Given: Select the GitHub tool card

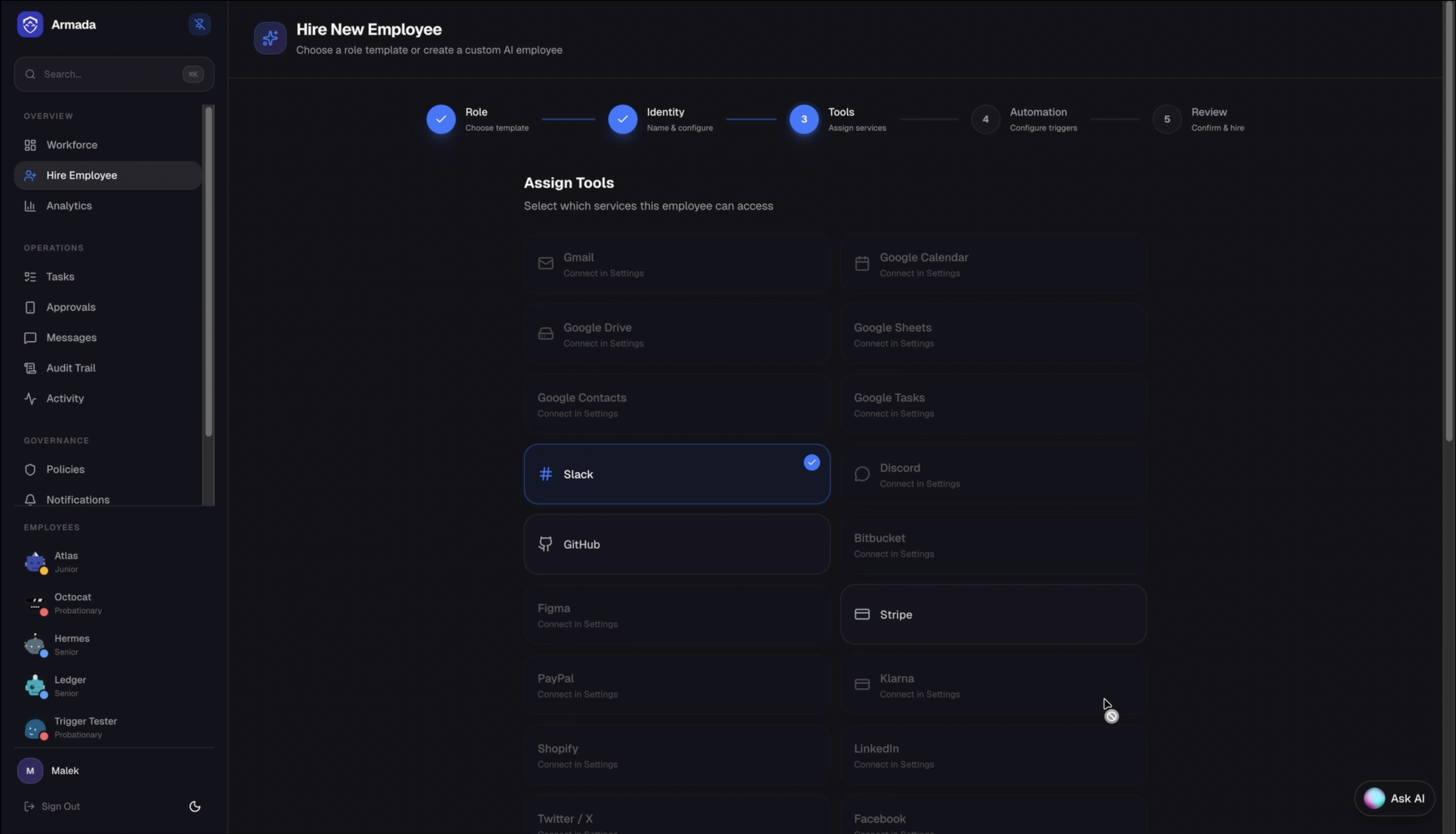Looking at the screenshot, I should [677, 544].
